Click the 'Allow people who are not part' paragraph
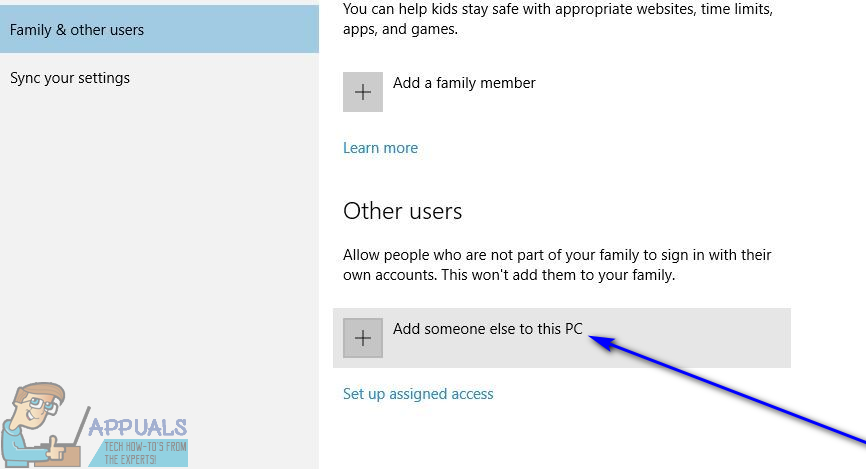 point(557,255)
